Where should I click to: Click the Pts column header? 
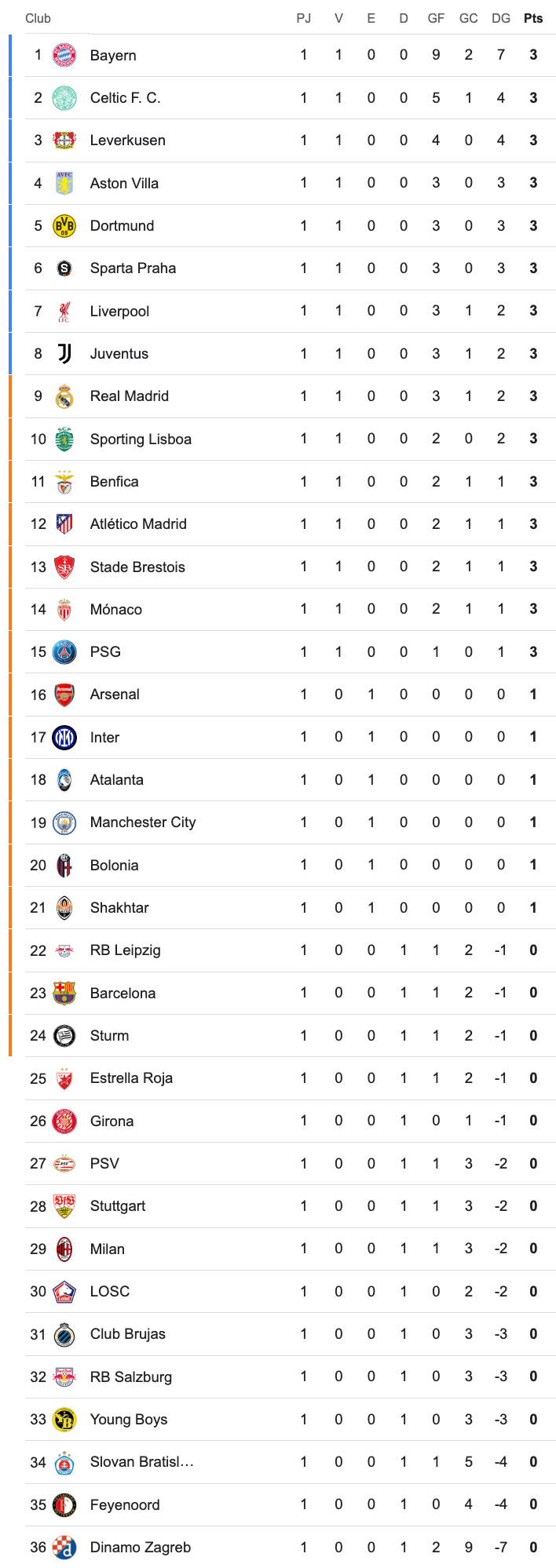coord(533,18)
